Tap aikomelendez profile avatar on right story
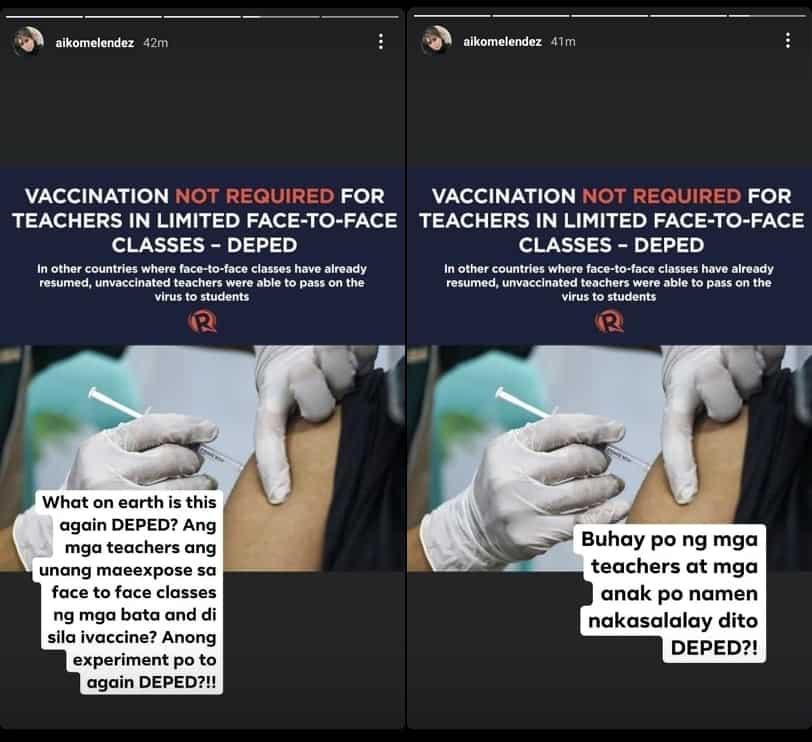Screen dimensions: 812x742 pyautogui.click(x=436, y=40)
